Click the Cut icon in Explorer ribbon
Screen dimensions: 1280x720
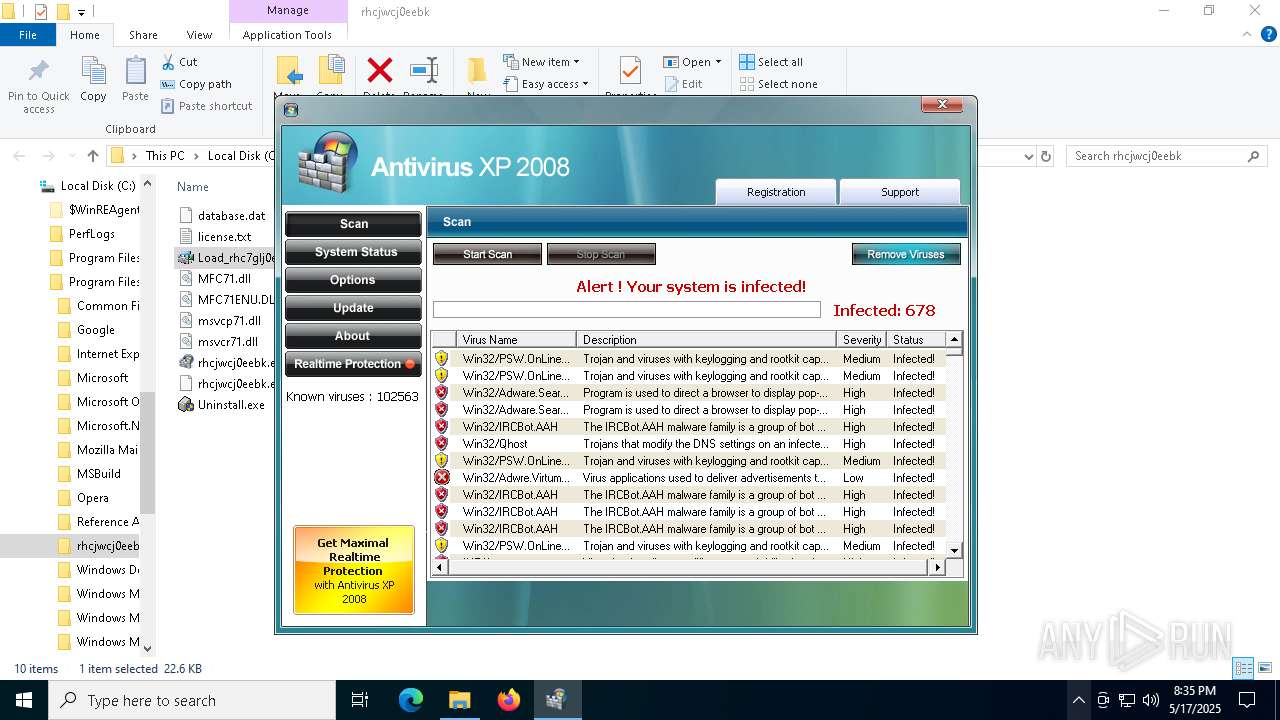click(168, 62)
